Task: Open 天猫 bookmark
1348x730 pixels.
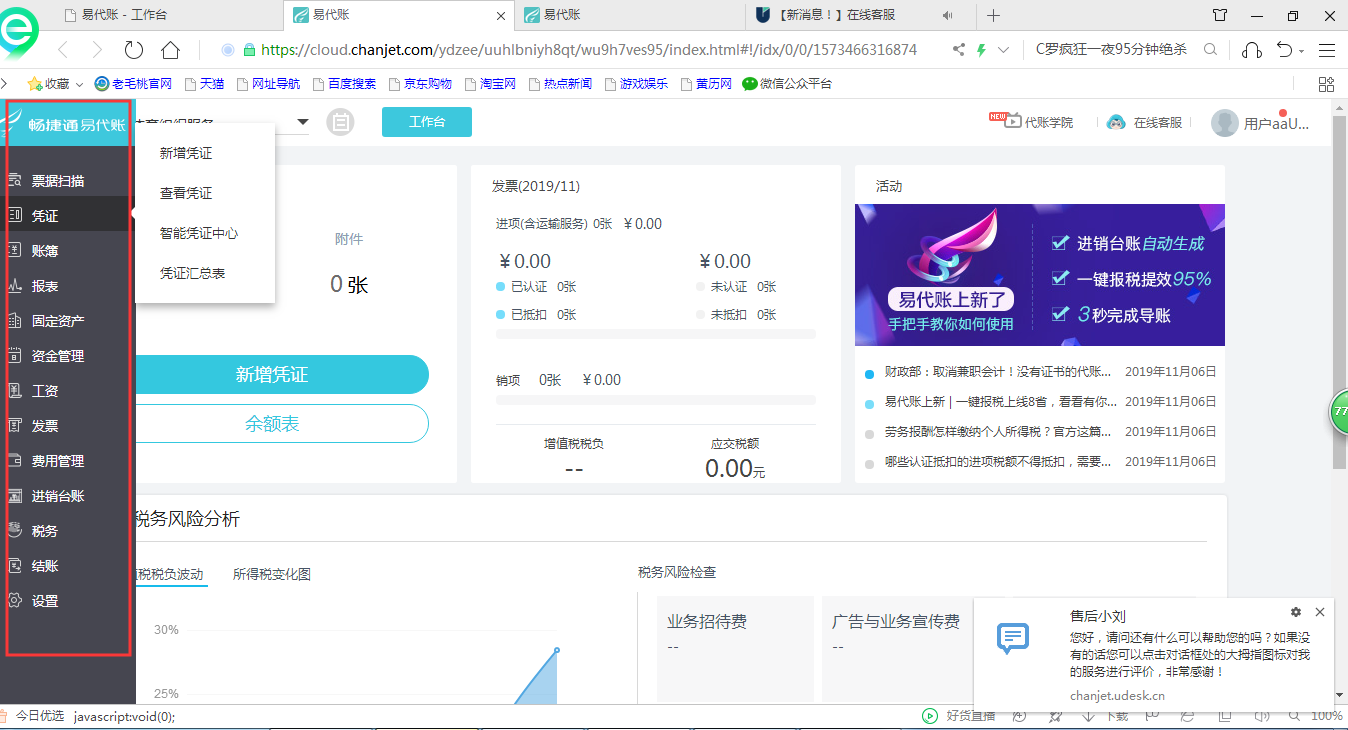Action: click(203, 84)
